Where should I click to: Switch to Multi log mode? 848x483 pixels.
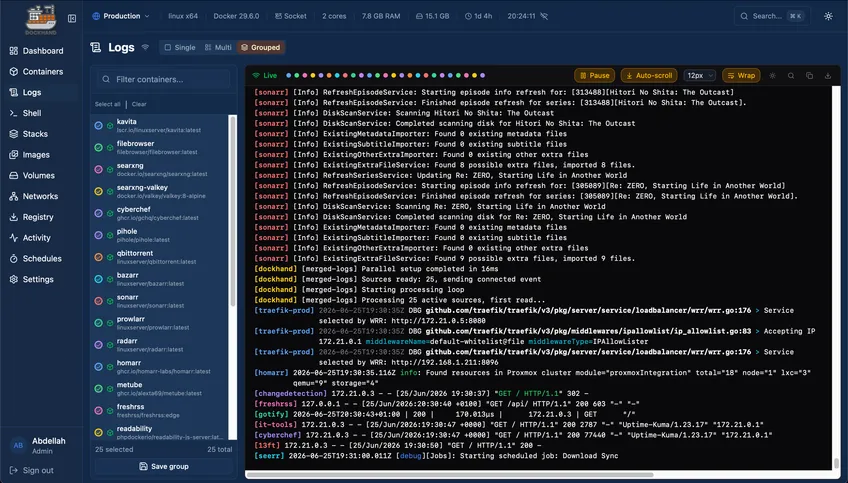218,48
